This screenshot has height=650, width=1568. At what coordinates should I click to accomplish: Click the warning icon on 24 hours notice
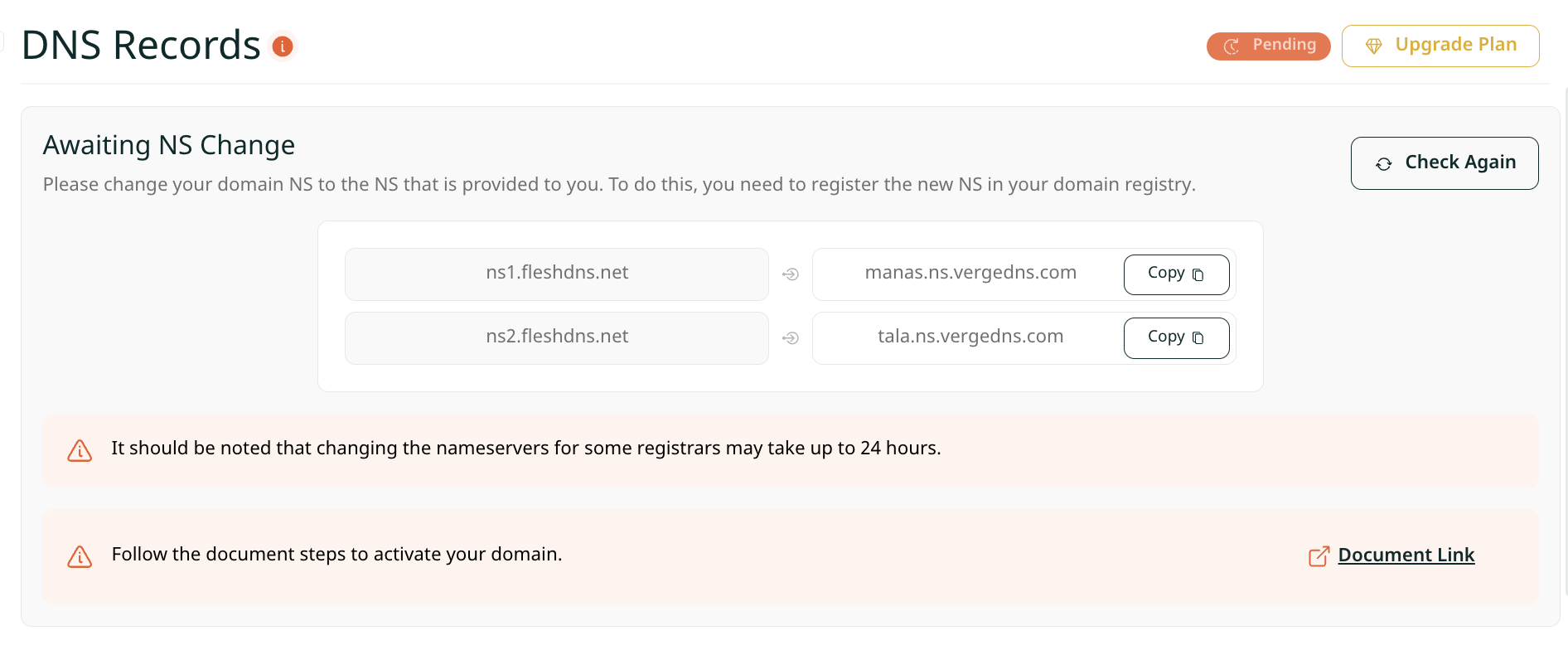80,450
